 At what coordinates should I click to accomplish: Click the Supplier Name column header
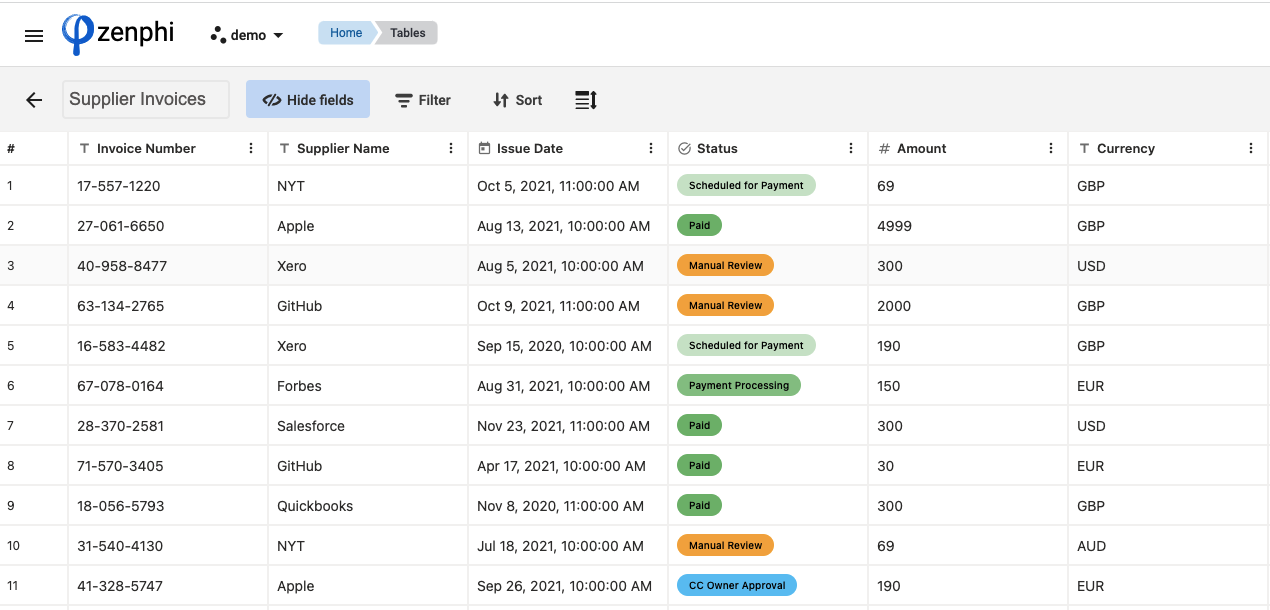(368, 148)
